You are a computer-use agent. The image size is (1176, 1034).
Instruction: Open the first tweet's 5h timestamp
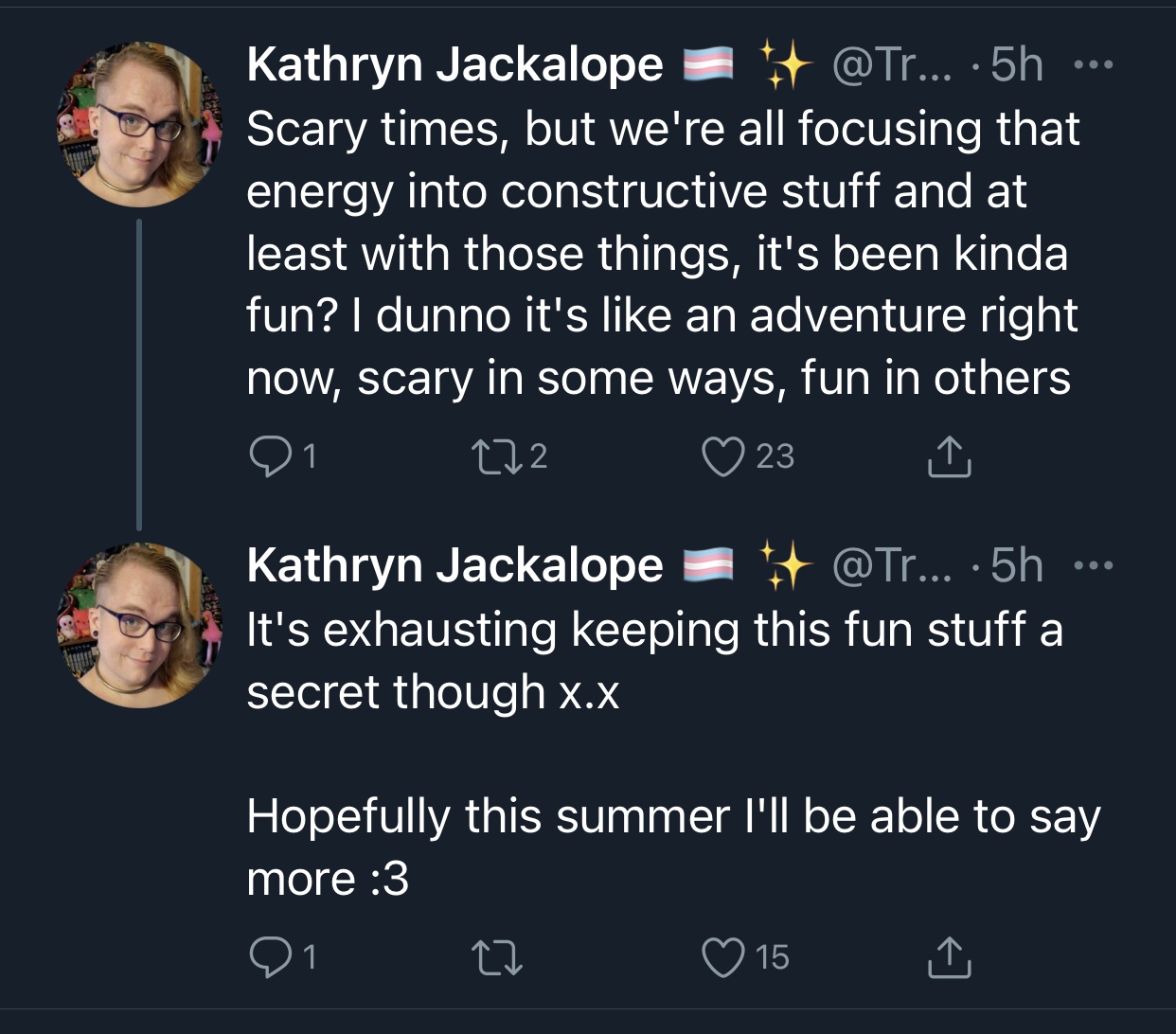1017,64
